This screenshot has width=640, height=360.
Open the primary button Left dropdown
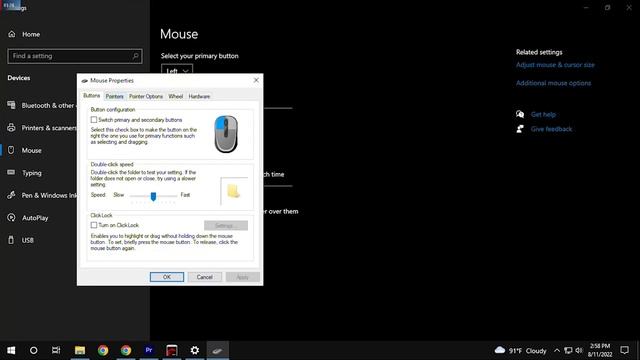point(177,70)
